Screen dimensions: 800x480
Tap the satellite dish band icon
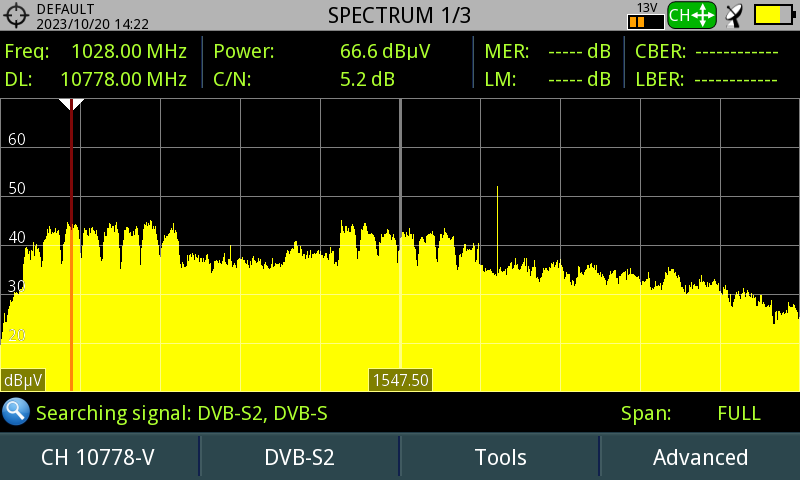point(734,16)
